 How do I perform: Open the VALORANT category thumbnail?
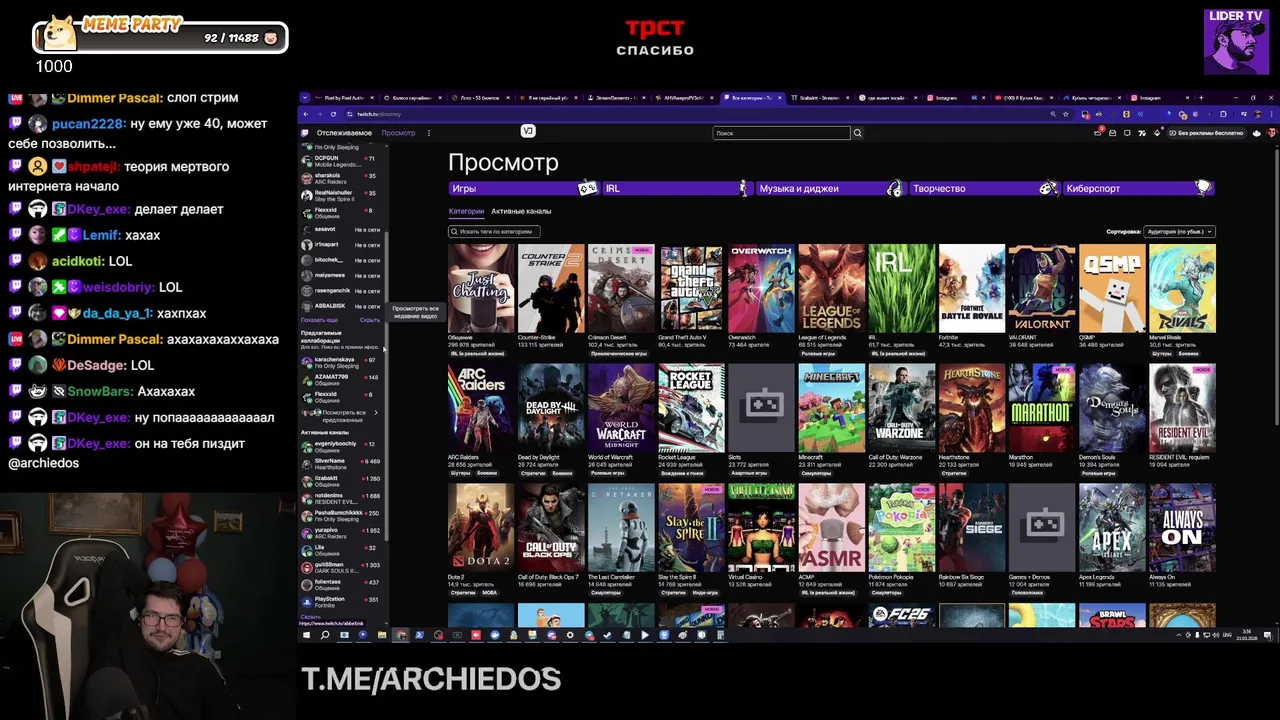point(1042,288)
